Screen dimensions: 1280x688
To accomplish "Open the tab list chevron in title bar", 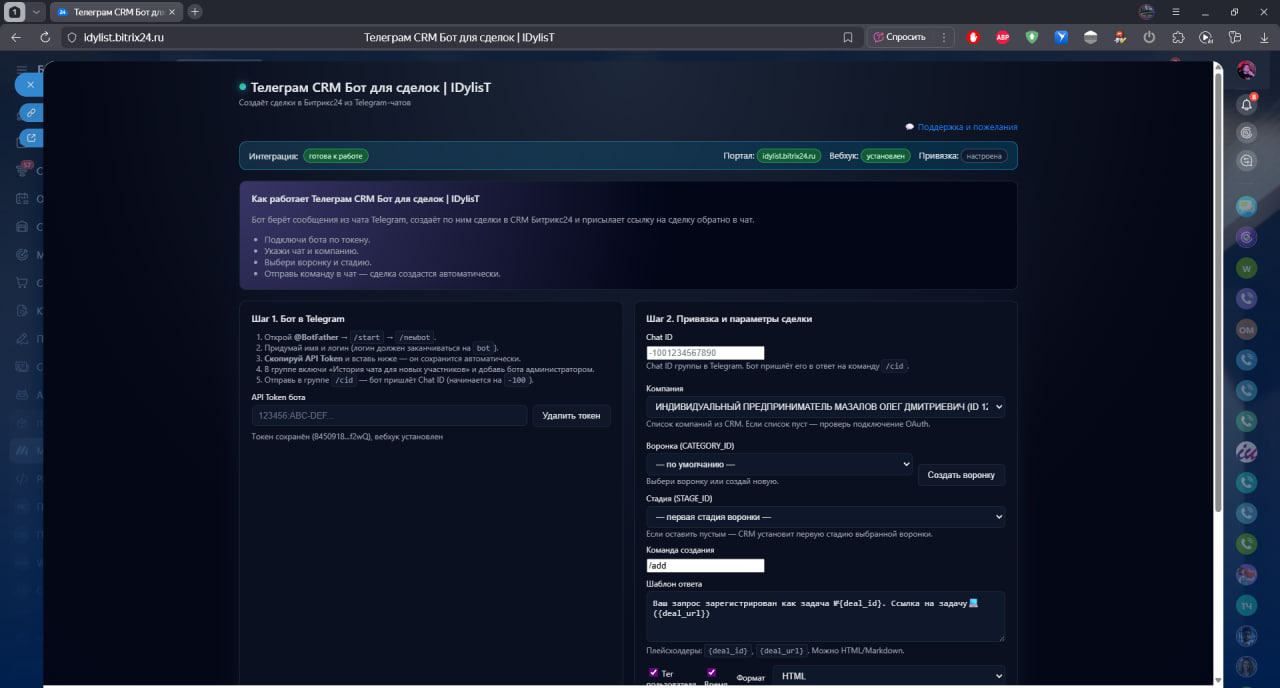I will [37, 11].
